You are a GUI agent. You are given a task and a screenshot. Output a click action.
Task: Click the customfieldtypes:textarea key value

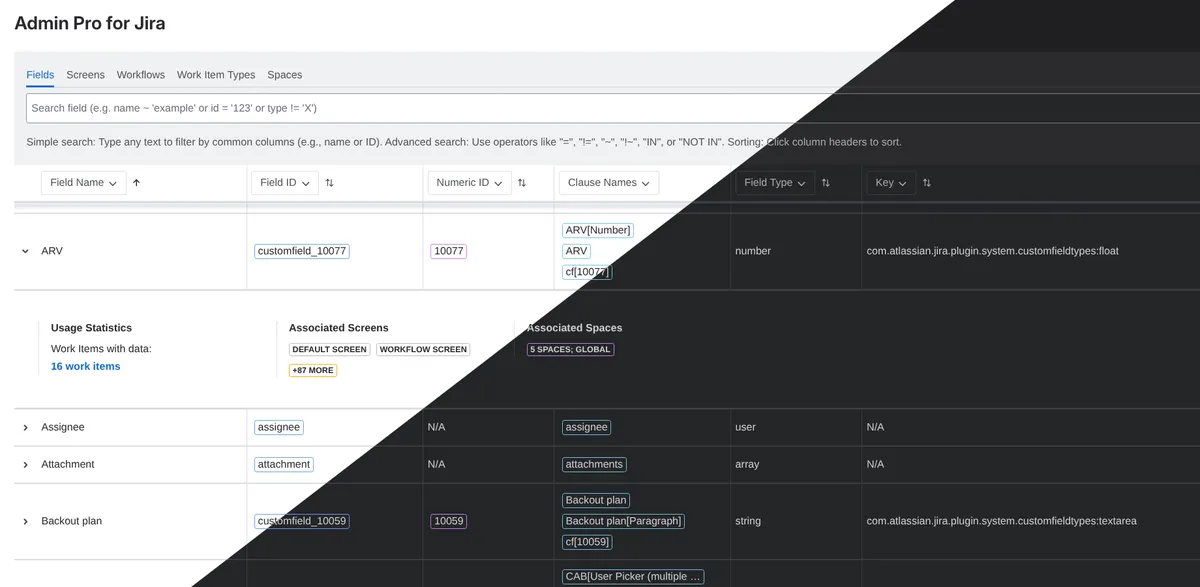point(1002,521)
